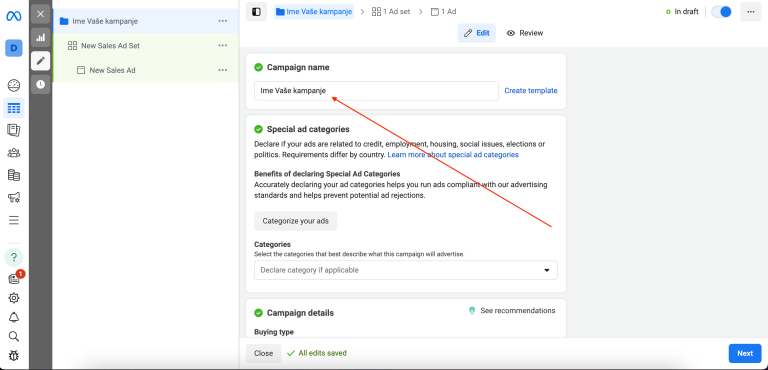The height and width of the screenshot is (370, 768).
Task: Open the Settings gear icon
Action: click(x=14, y=297)
